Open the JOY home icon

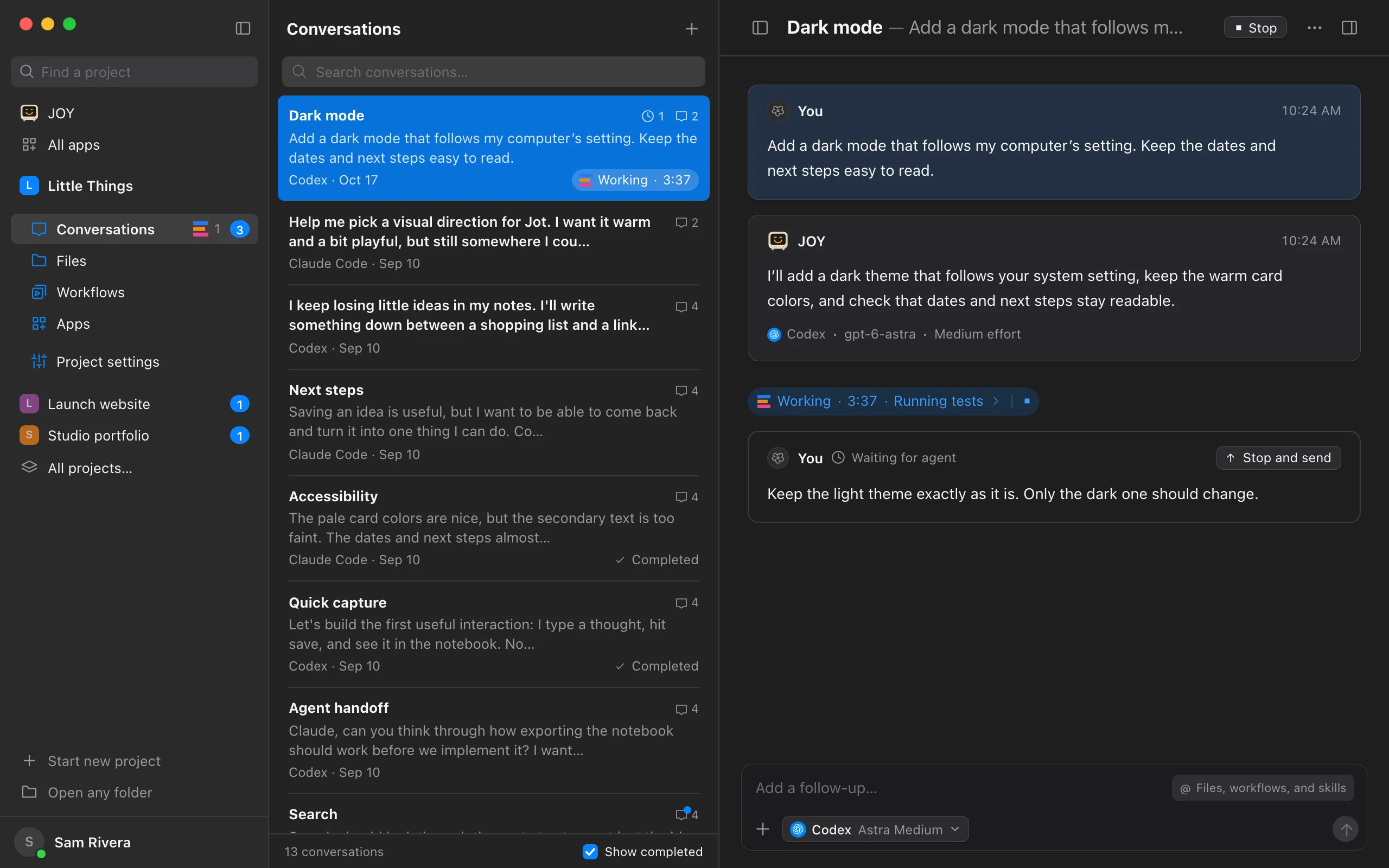pyautogui.click(x=29, y=113)
